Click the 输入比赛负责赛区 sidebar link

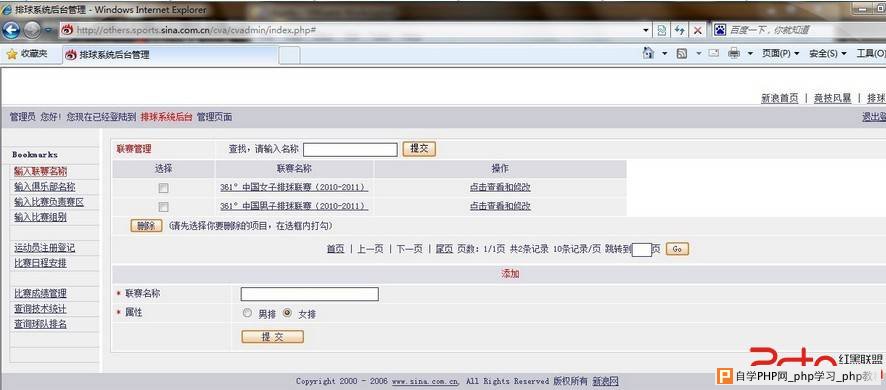click(49, 202)
